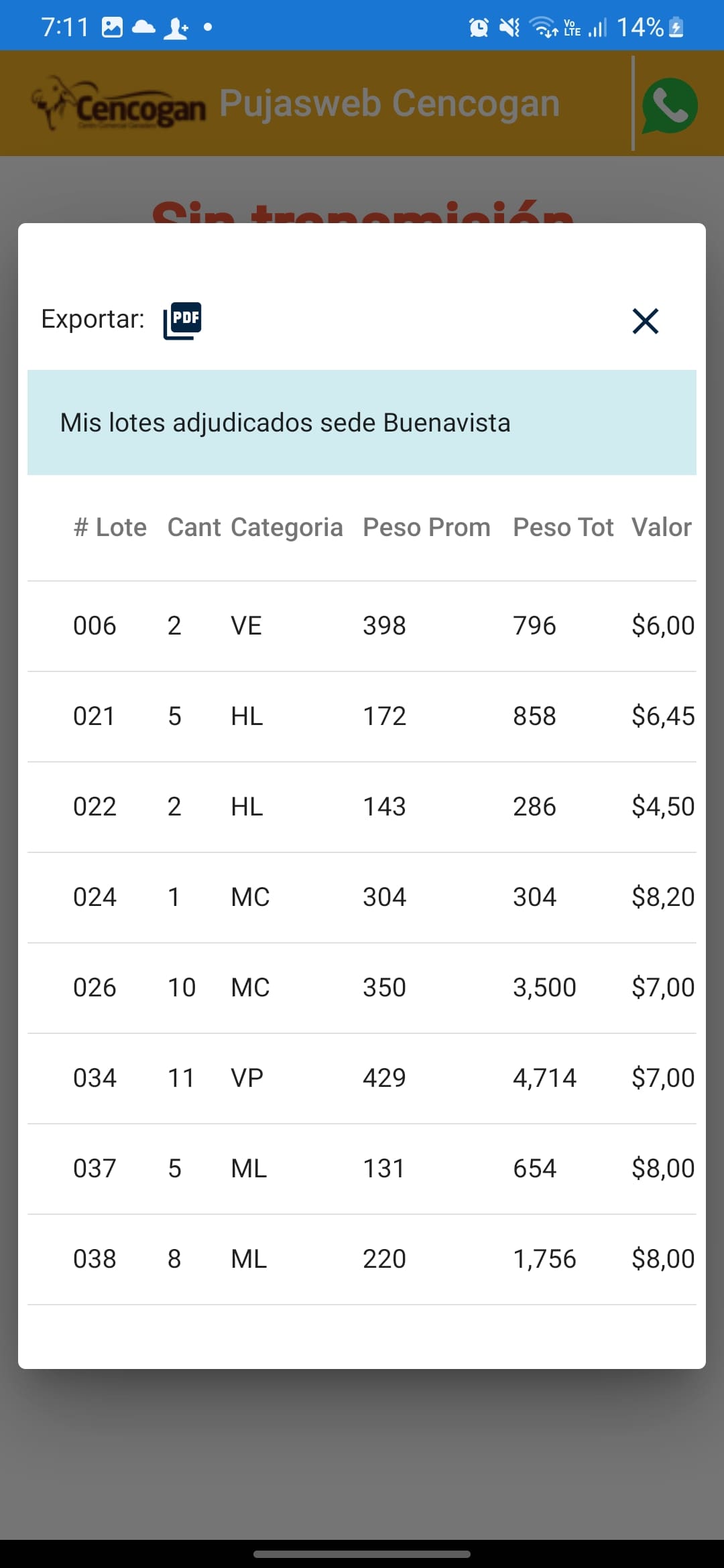Tap lot number 024
The width and height of the screenshot is (724, 1568).
tap(95, 897)
